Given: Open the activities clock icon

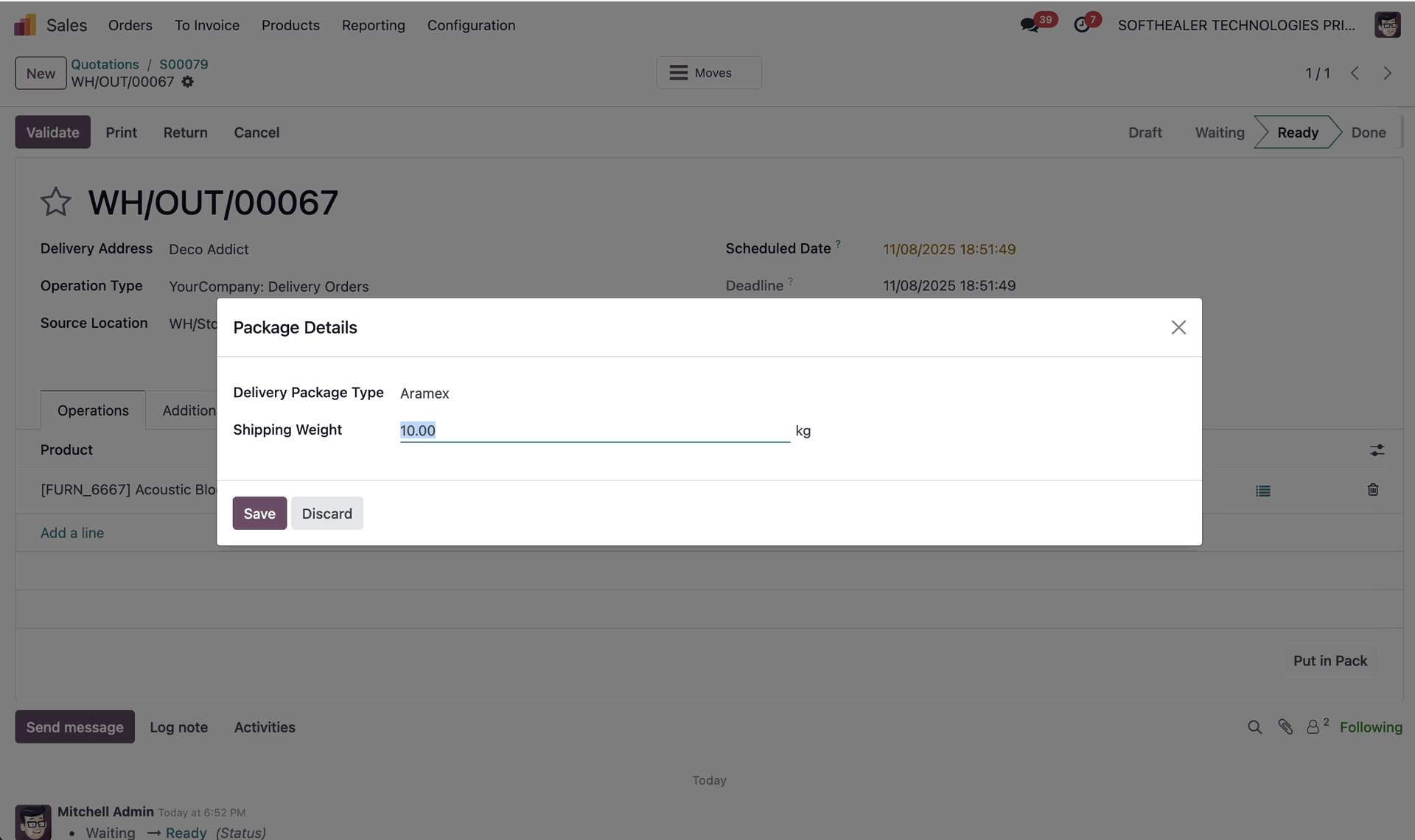Looking at the screenshot, I should [x=1081, y=25].
